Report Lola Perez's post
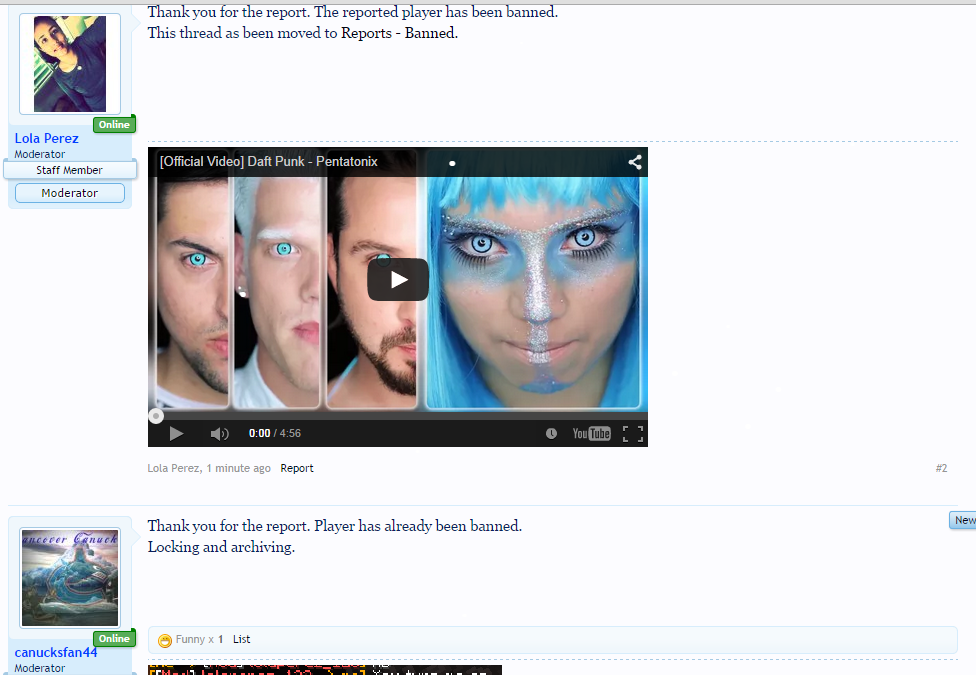This screenshot has height=675, width=976. (x=297, y=468)
